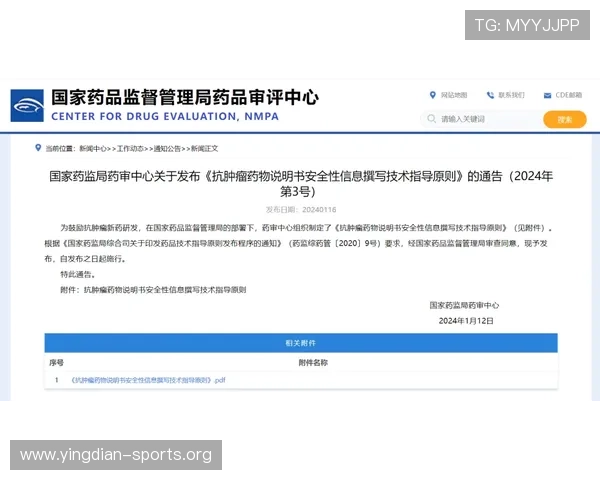This screenshot has width=600, height=480.
Task: Open the 网站地图 link
Action: 454,95
